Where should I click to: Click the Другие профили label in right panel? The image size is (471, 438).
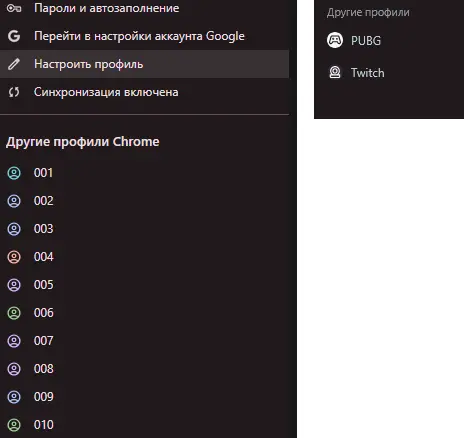[x=368, y=13]
